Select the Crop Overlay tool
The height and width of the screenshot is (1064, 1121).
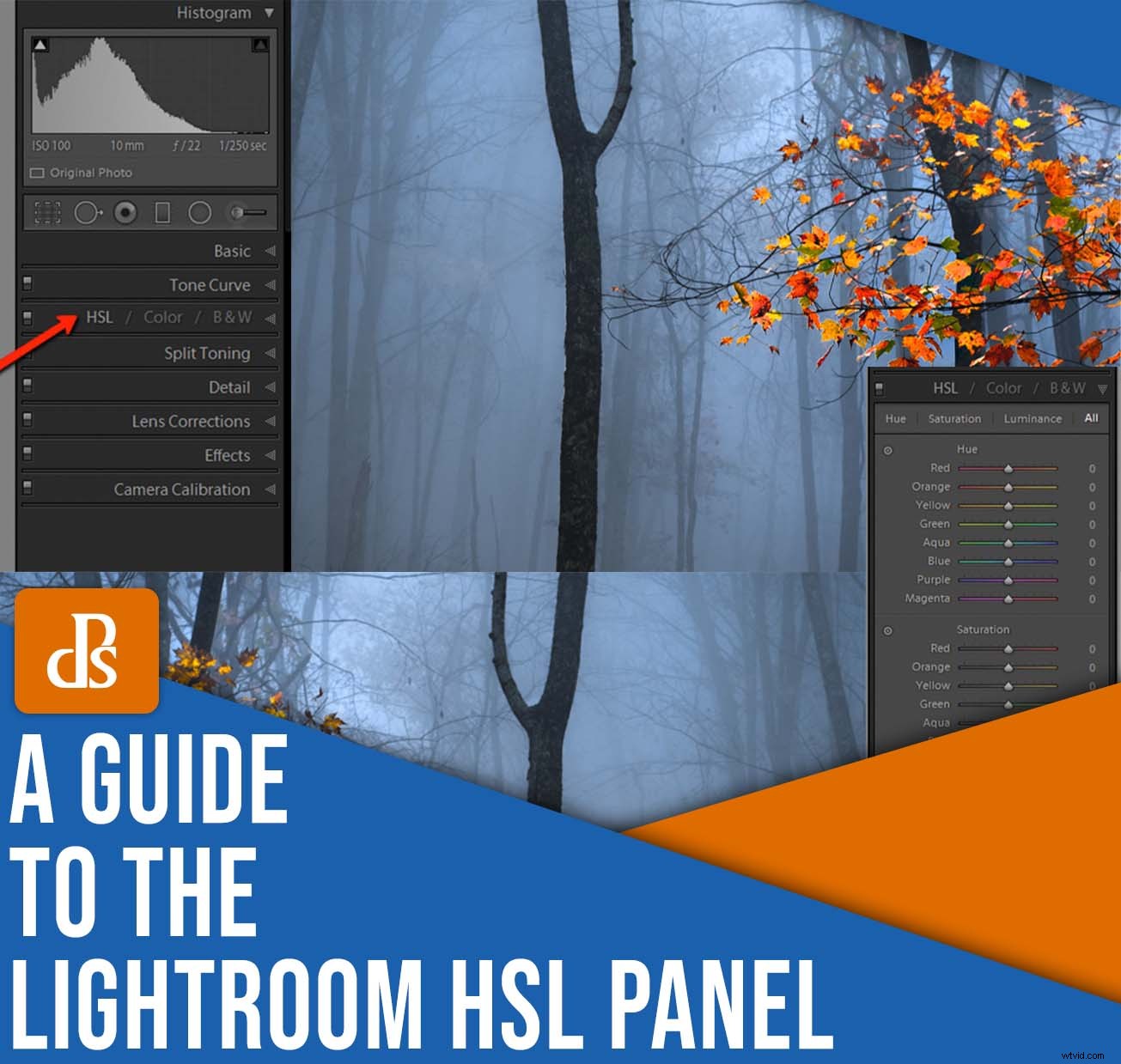coord(47,212)
